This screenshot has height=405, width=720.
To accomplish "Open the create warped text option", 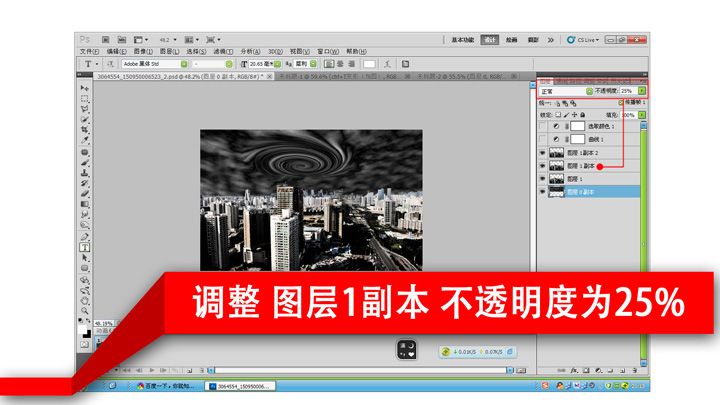I will point(388,64).
